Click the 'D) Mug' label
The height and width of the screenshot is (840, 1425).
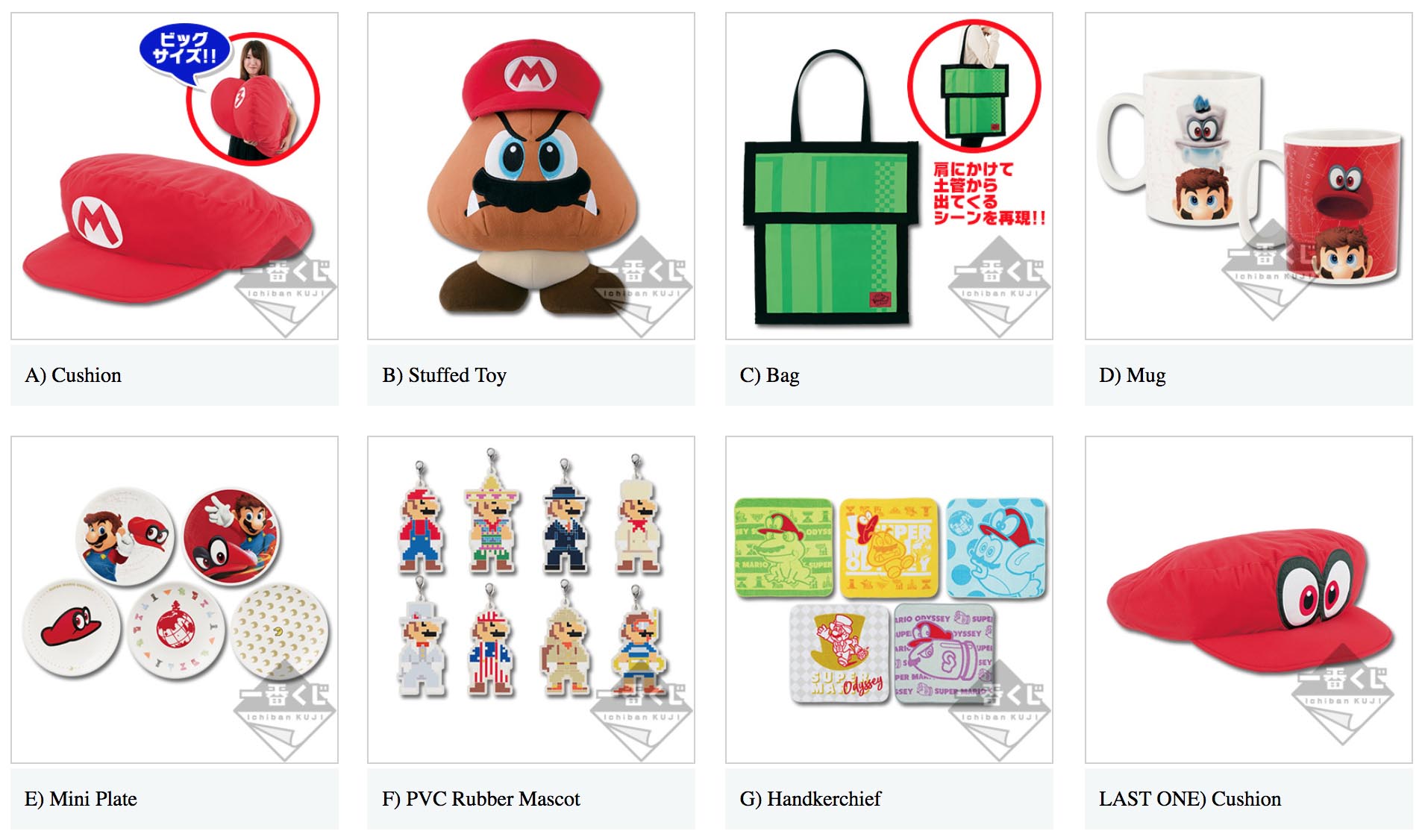pyautogui.click(x=1133, y=375)
